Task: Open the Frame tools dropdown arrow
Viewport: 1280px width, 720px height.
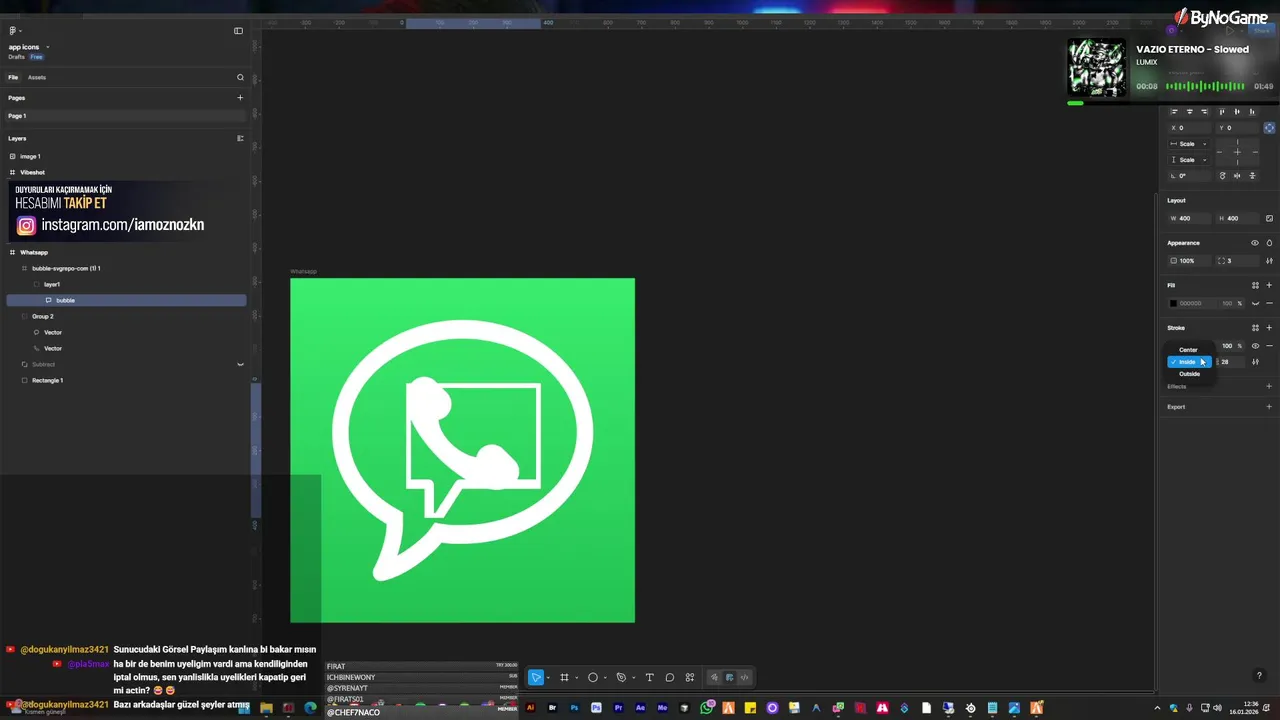Action: pyautogui.click(x=576, y=678)
